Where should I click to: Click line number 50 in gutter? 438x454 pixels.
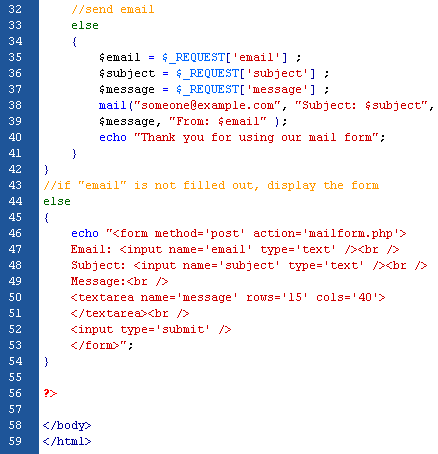15,297
